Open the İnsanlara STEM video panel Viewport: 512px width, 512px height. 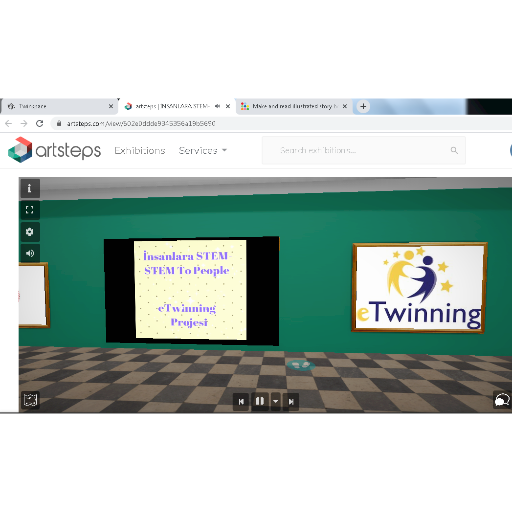(192, 290)
